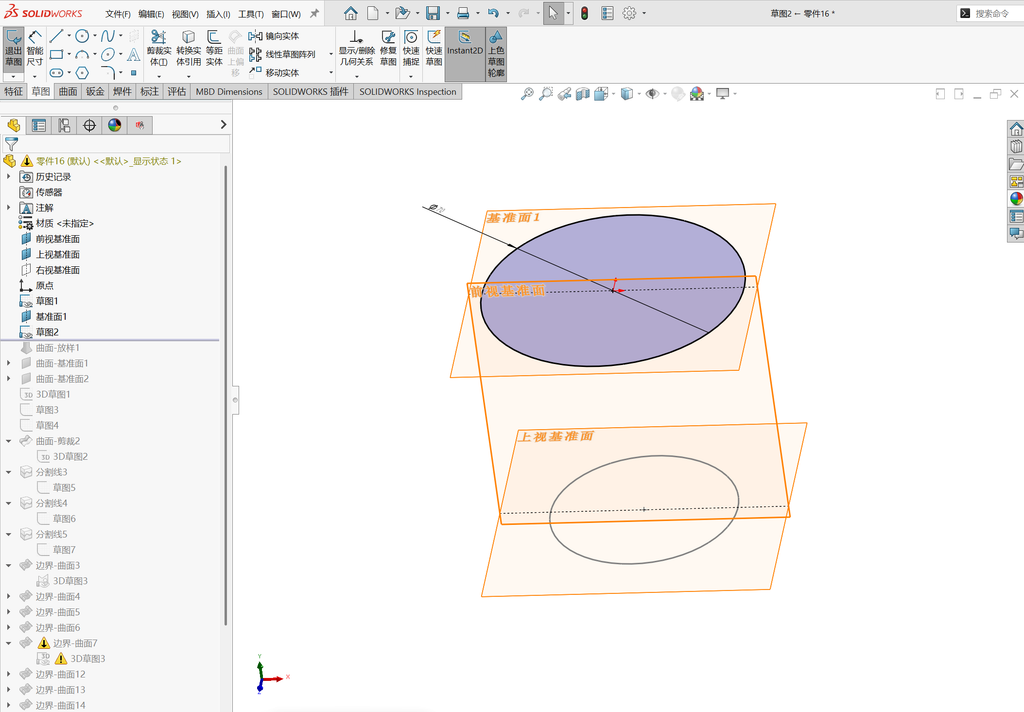Screen dimensions: 1024x712
Task: Open the Trim Entities dropdown arrow
Action: click(159, 76)
